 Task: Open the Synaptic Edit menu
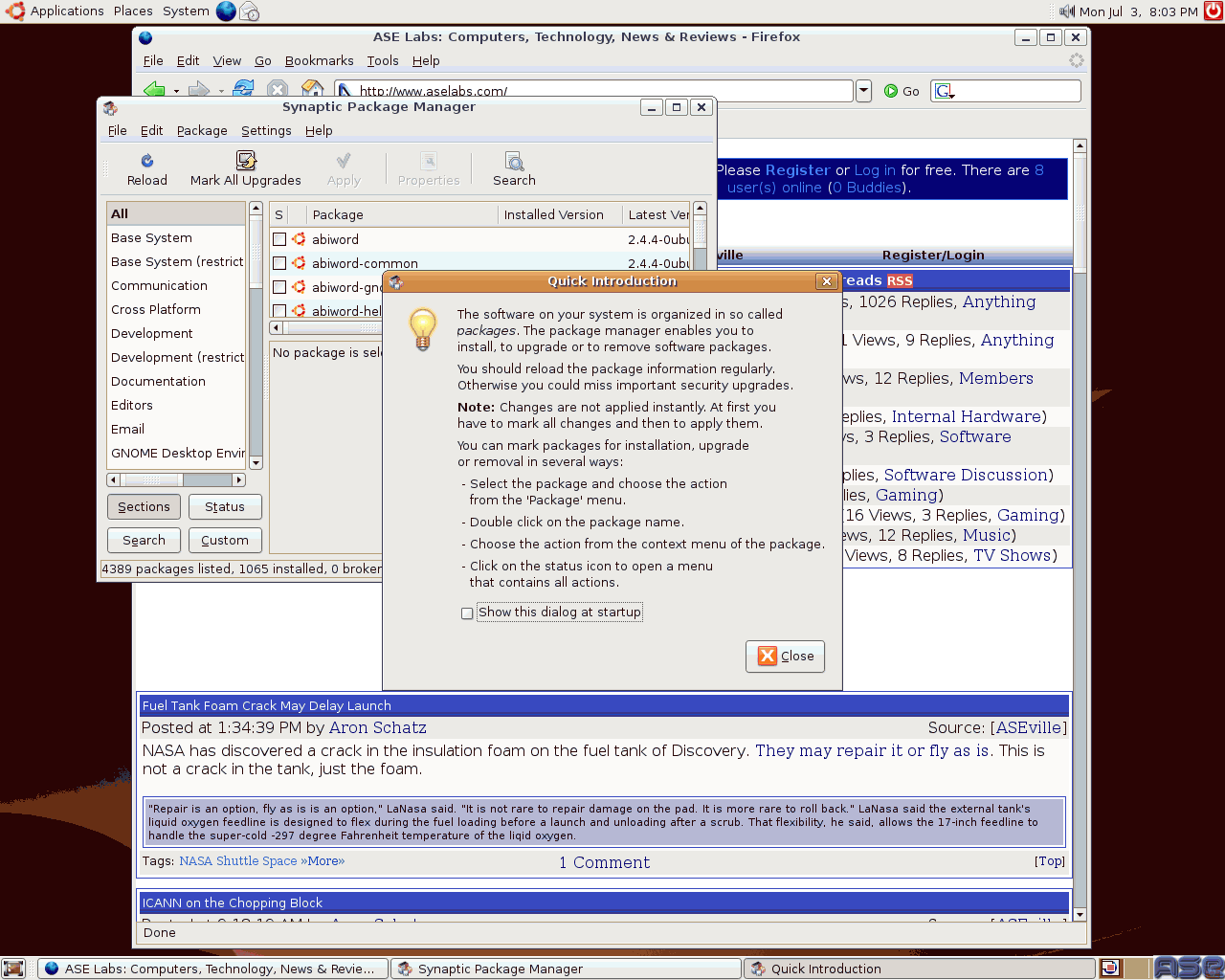[x=151, y=131]
